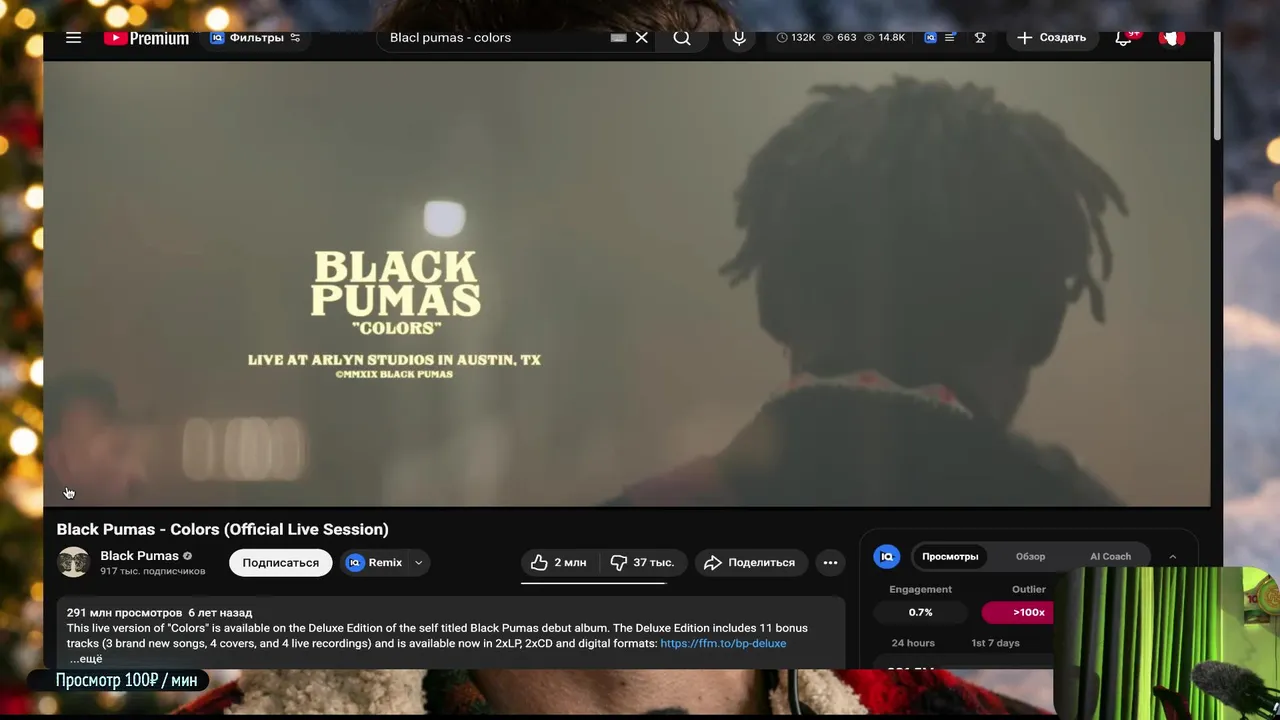
Task: Open the Black Pumas channel name link
Action: point(139,556)
